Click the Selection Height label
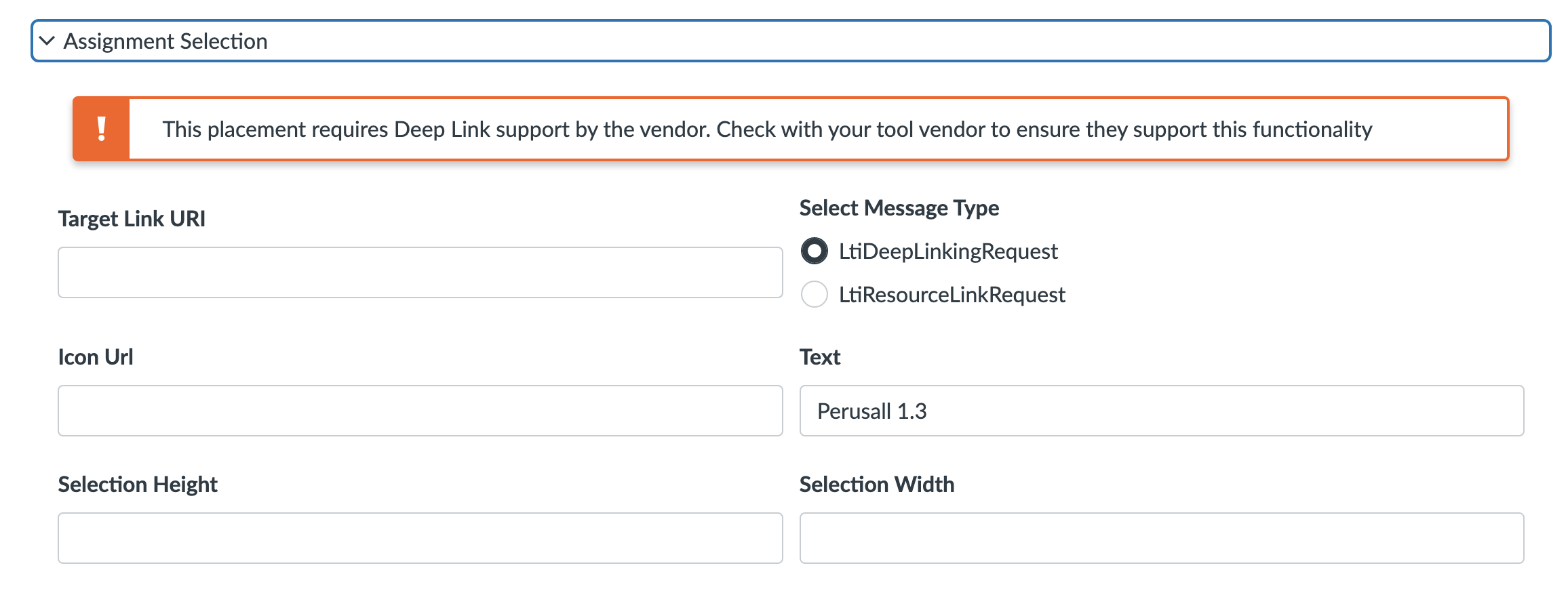The width and height of the screenshot is (1568, 614). pyautogui.click(x=138, y=484)
